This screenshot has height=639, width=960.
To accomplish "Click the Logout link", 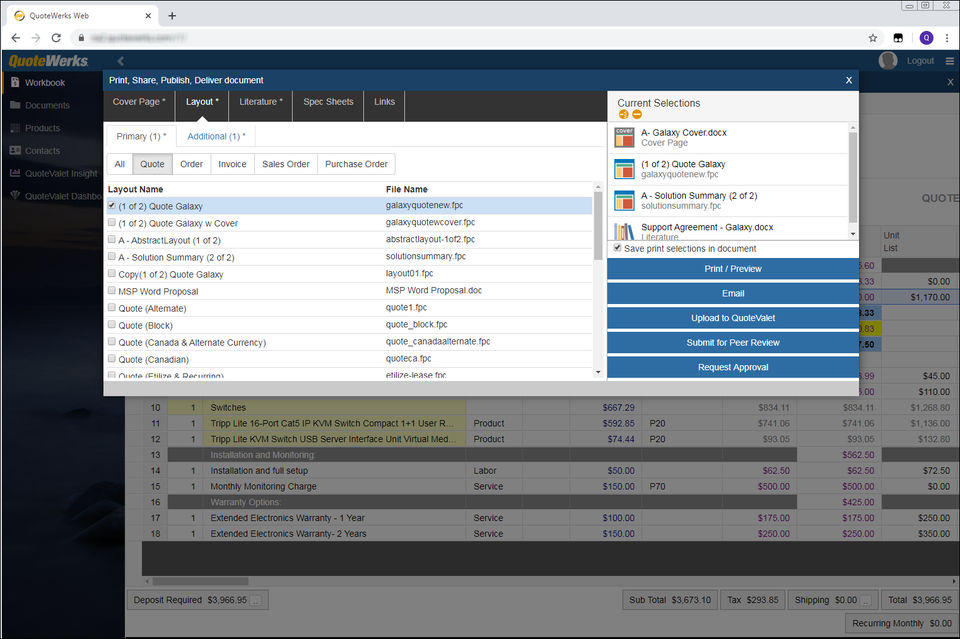I will 920,61.
